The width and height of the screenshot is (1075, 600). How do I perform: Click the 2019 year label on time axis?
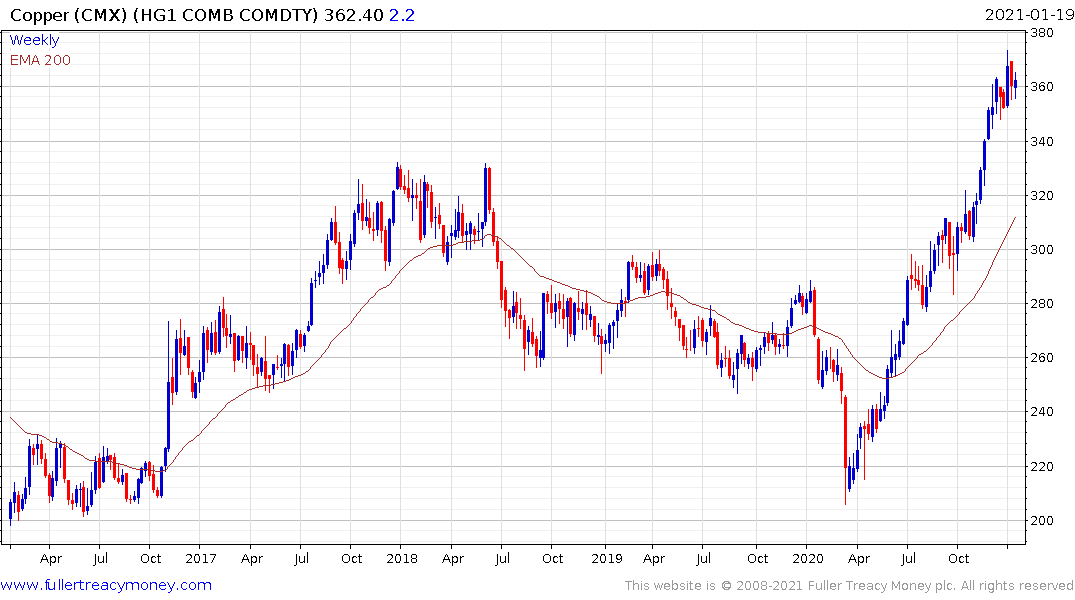607,559
